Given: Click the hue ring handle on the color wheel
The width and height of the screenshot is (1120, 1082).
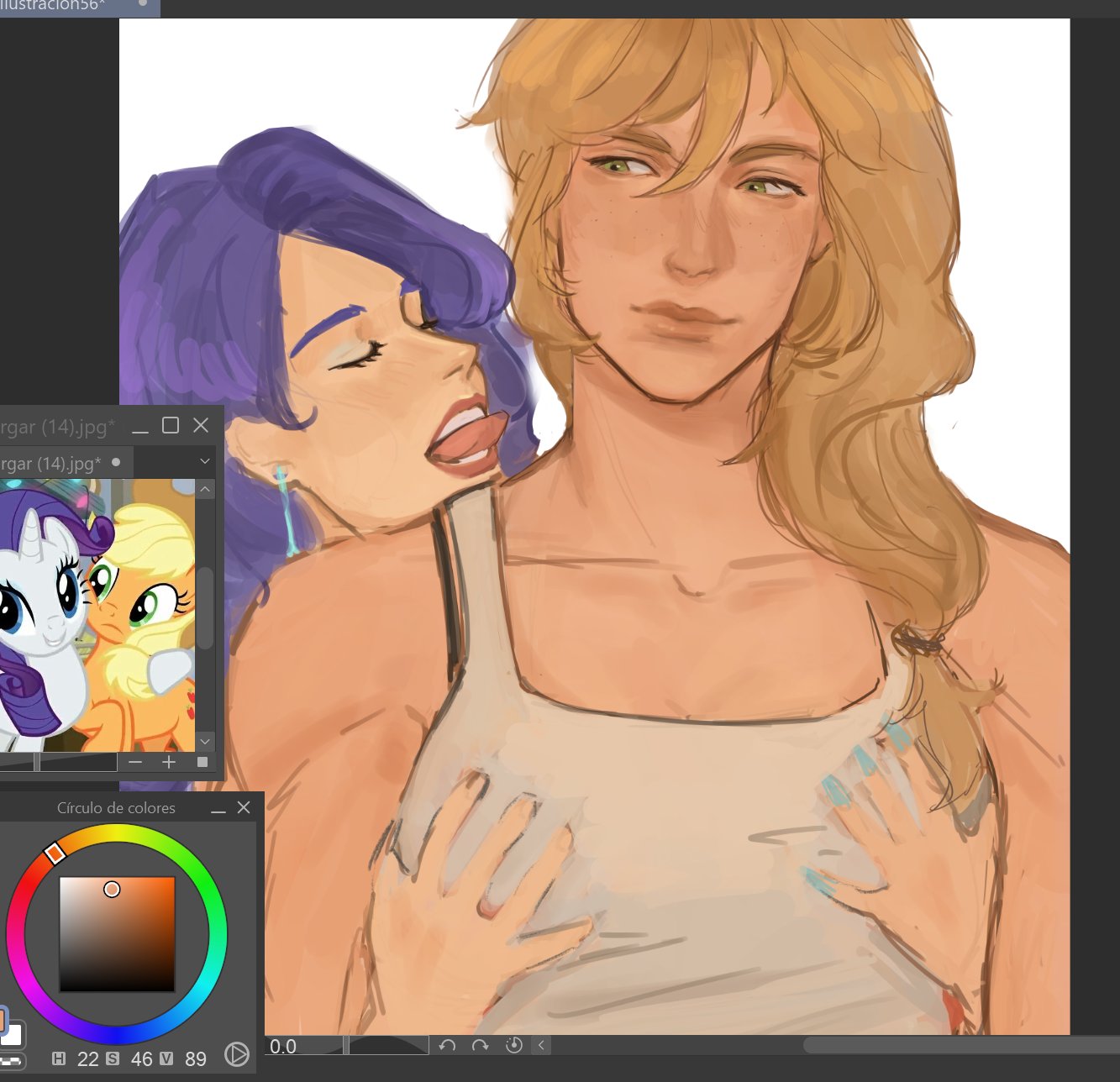Looking at the screenshot, I should [x=55, y=854].
